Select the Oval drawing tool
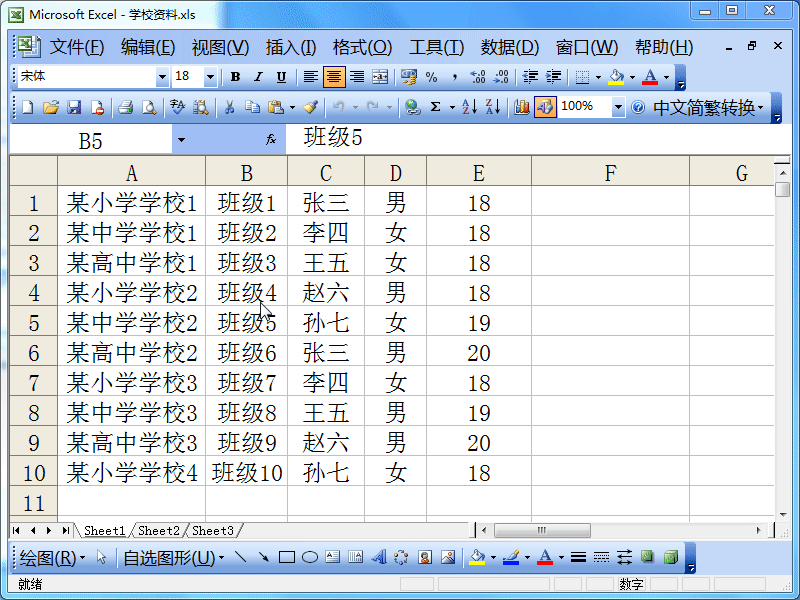This screenshot has width=800, height=600. pyautogui.click(x=310, y=557)
